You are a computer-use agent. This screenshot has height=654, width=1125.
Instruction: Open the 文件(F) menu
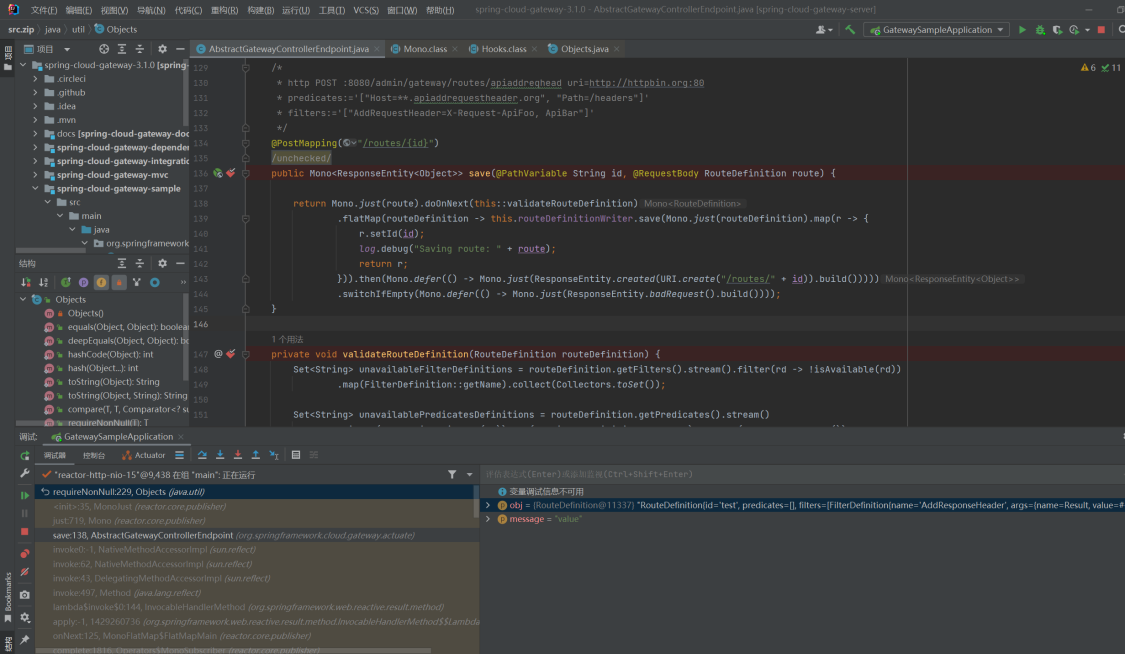(x=44, y=10)
